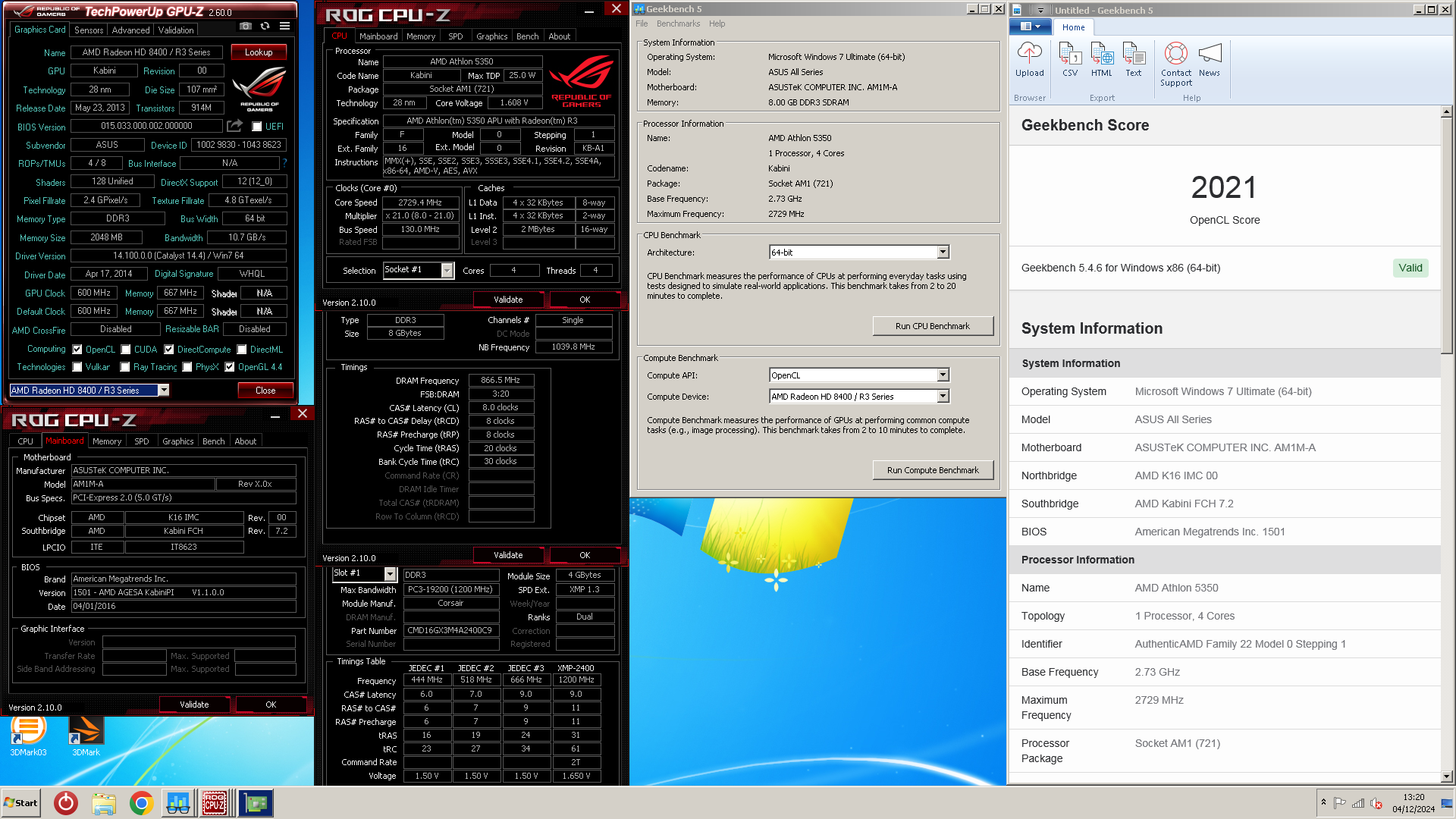Image resolution: width=1456 pixels, height=819 pixels.
Task: Open Validation tab in GPU-Z
Action: (x=176, y=30)
